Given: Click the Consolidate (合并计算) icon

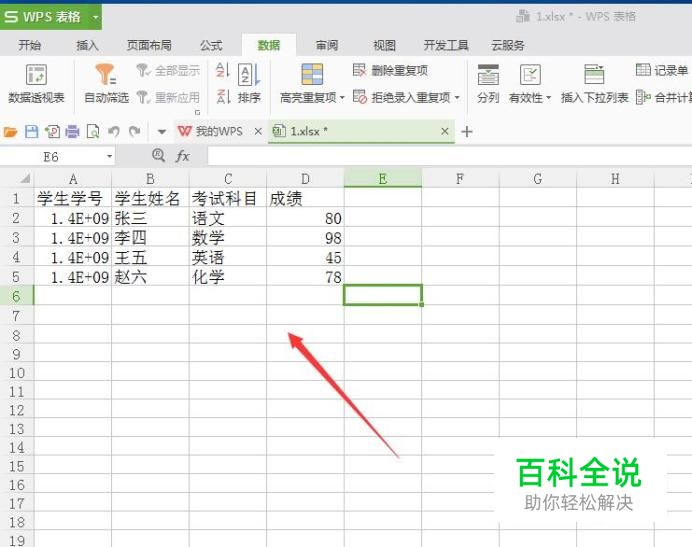Looking at the screenshot, I should click(643, 97).
